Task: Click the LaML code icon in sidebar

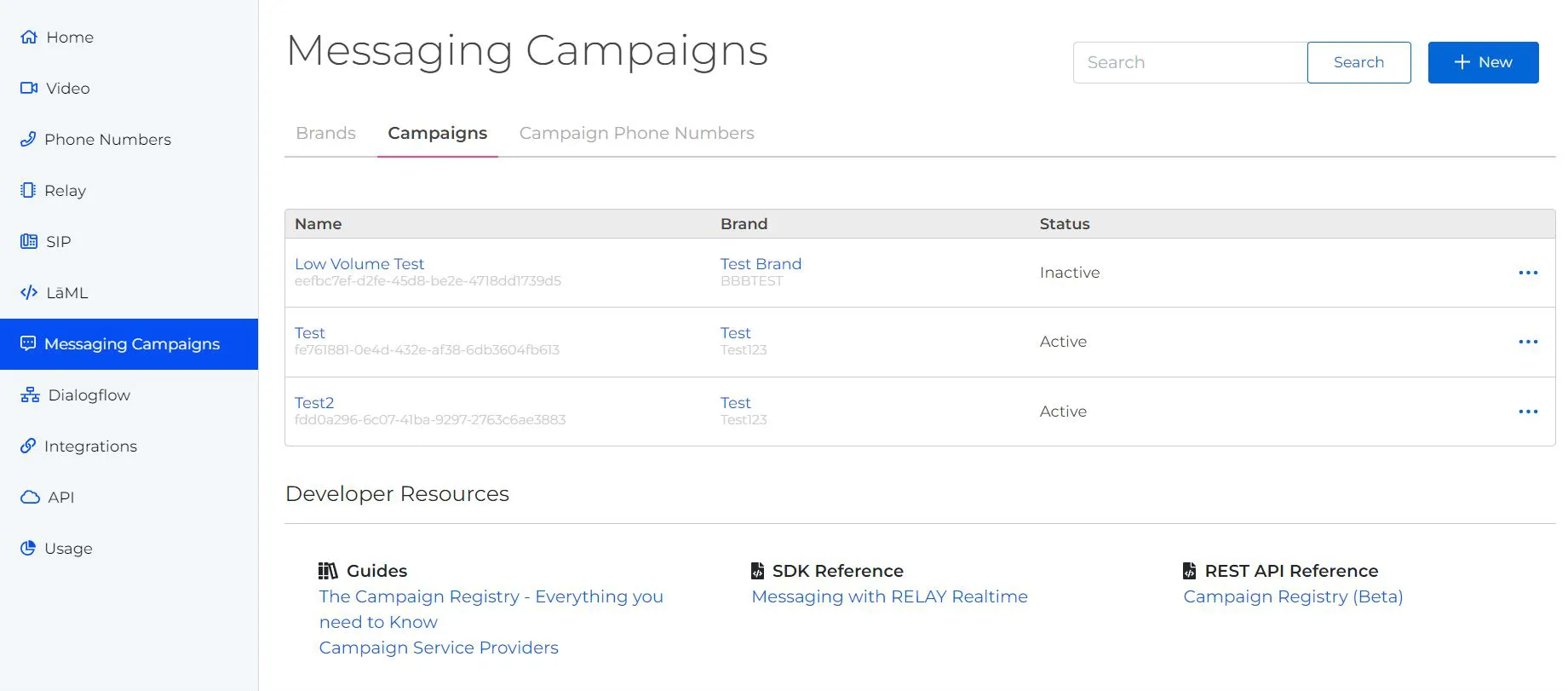Action: pyautogui.click(x=29, y=292)
